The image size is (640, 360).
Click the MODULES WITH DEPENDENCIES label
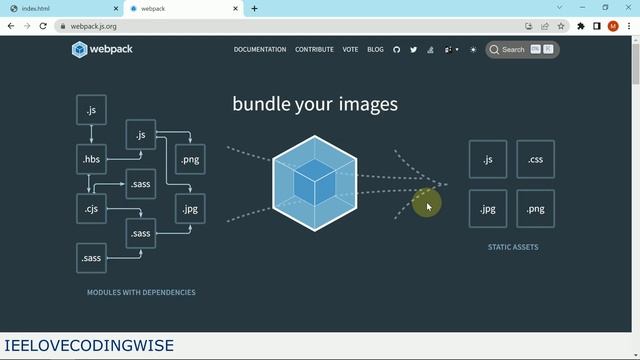[x=141, y=292]
